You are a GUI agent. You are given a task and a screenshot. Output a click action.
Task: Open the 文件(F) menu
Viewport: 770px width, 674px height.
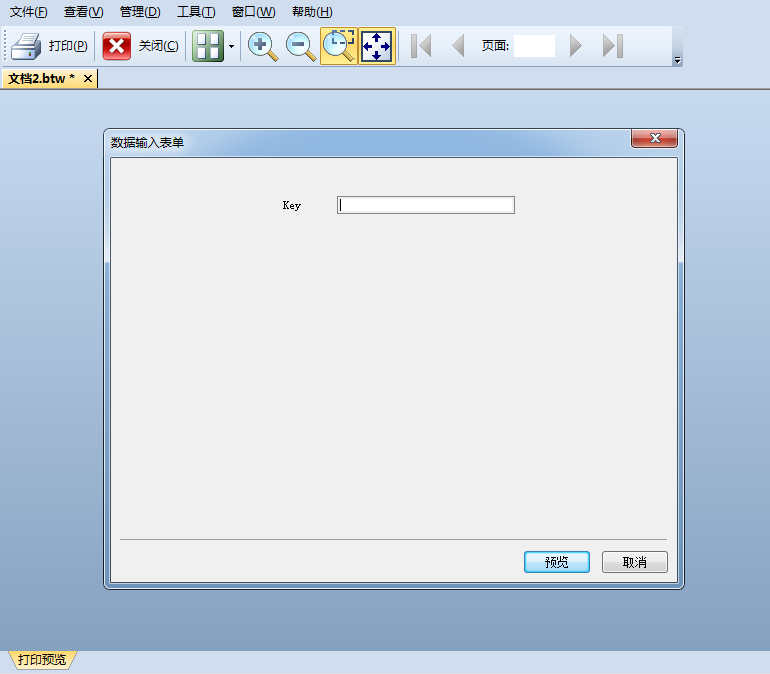28,12
